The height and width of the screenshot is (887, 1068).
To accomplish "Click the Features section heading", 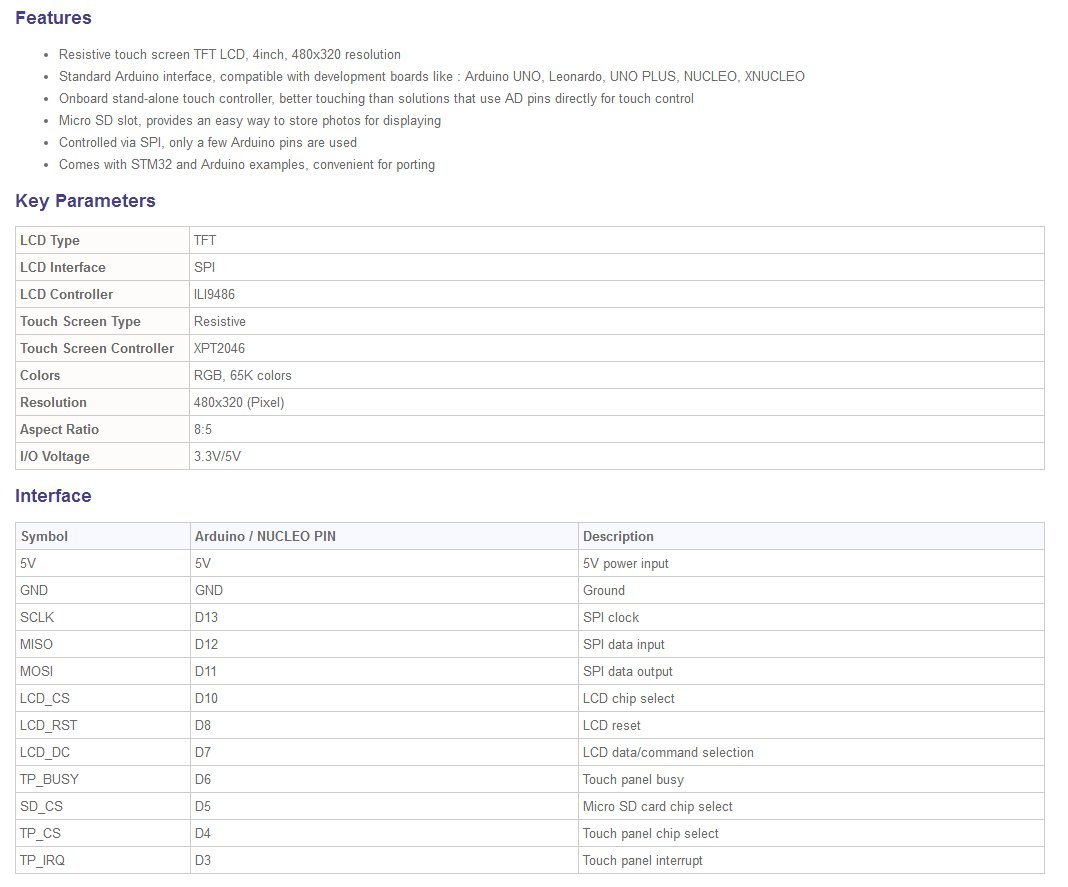I will (53, 18).
